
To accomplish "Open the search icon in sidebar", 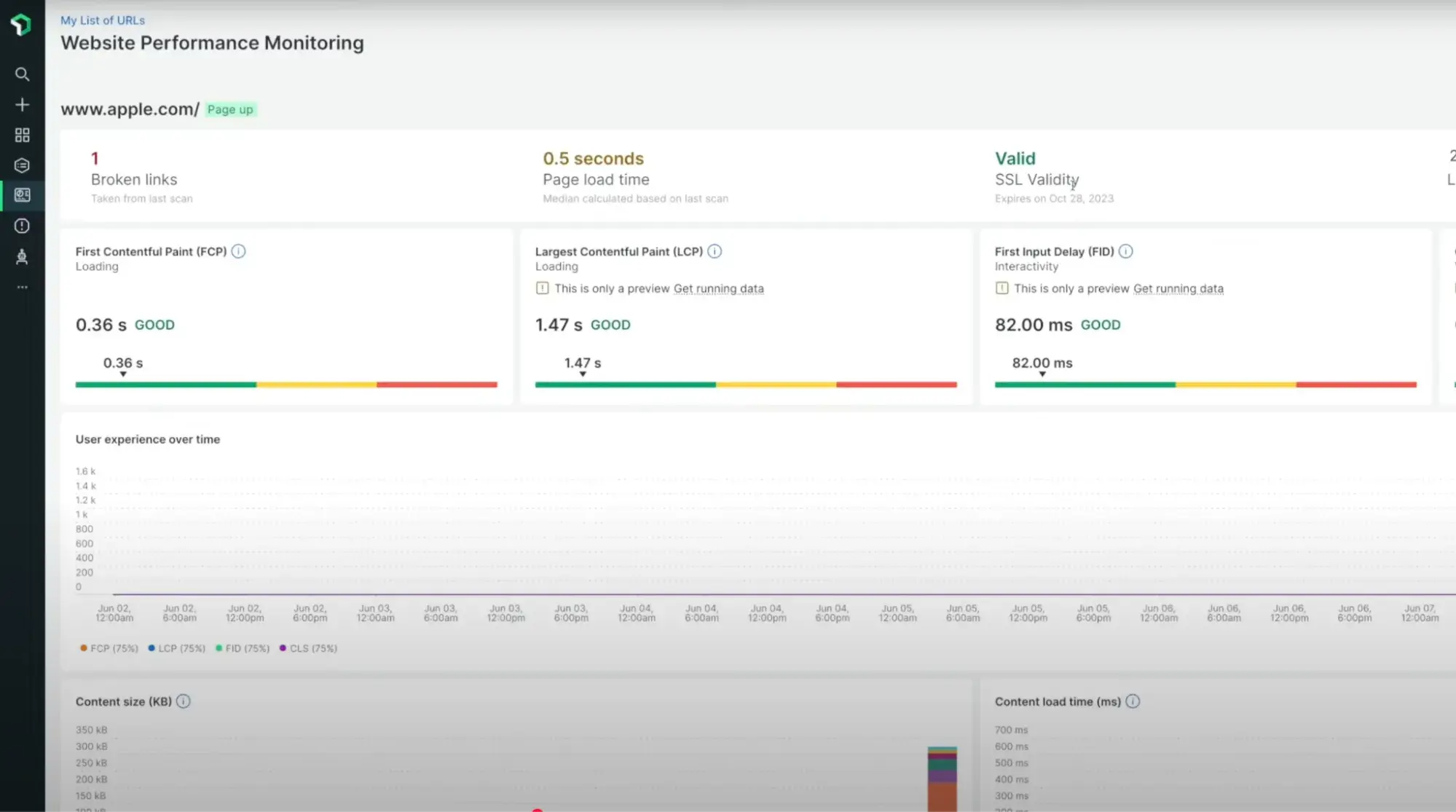I will 22,74.
